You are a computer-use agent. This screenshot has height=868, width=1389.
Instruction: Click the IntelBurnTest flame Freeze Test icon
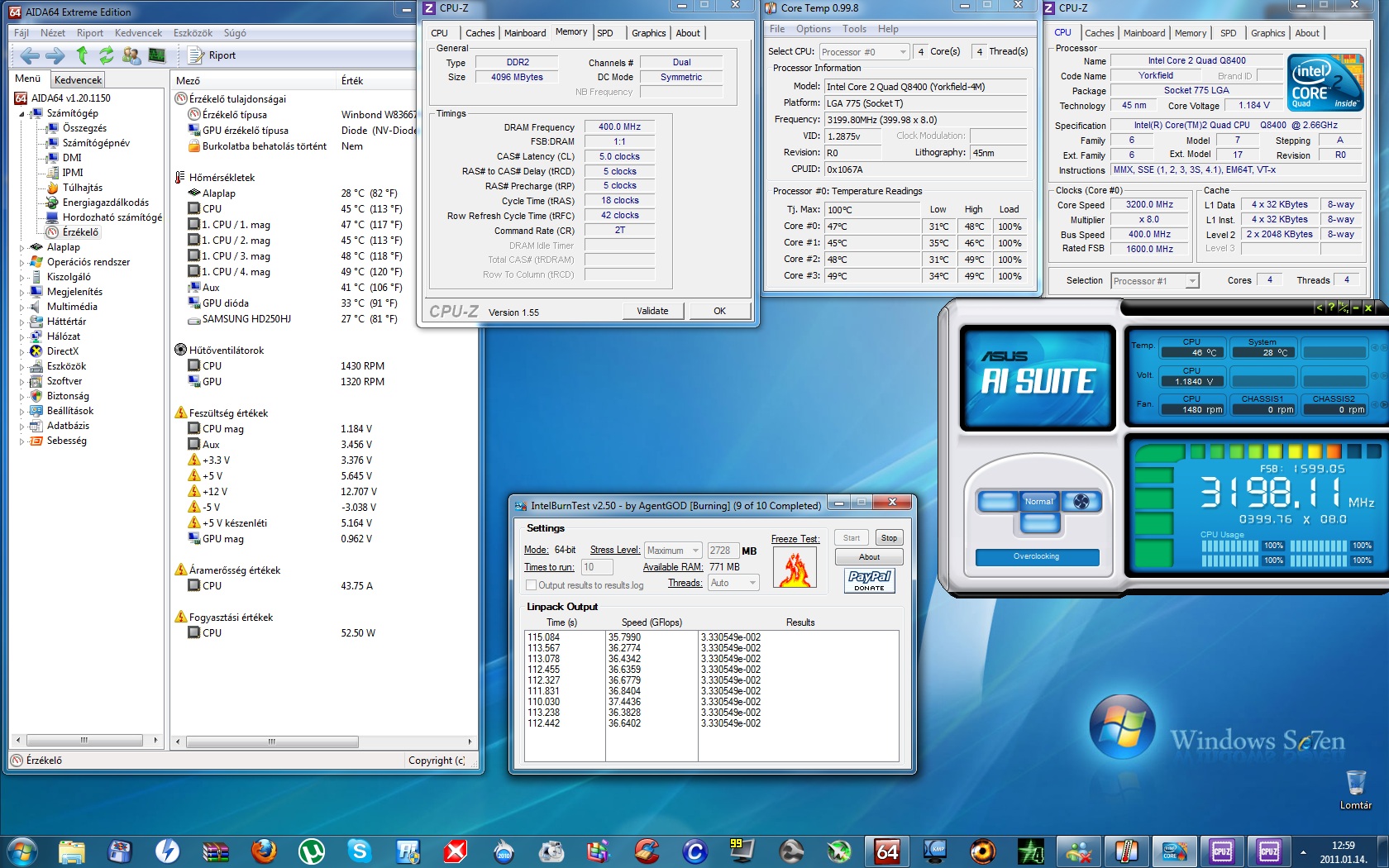[795, 568]
